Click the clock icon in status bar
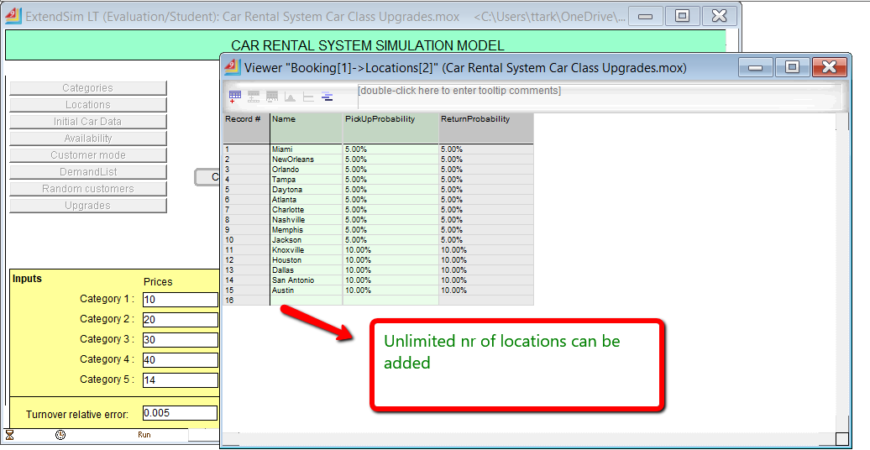Screen dimensions: 870x450 [x=60, y=435]
